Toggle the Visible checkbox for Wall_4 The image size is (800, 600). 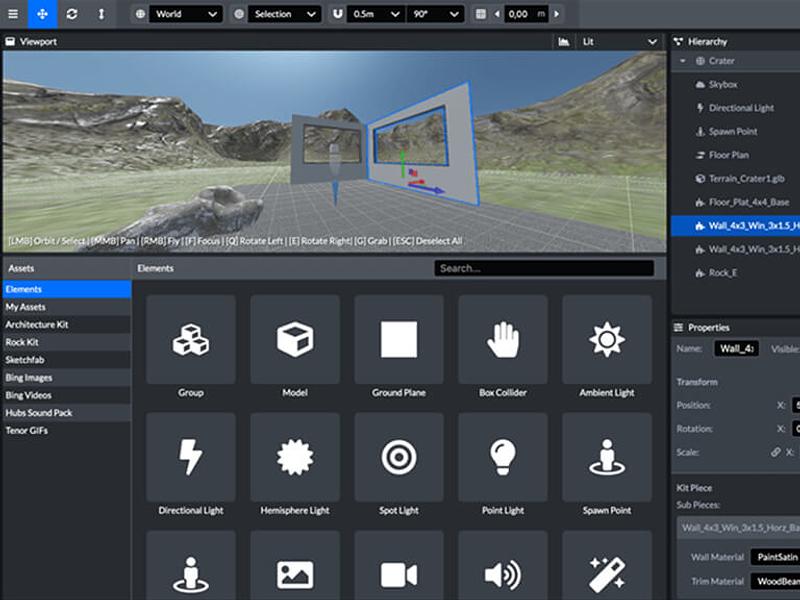point(795,349)
